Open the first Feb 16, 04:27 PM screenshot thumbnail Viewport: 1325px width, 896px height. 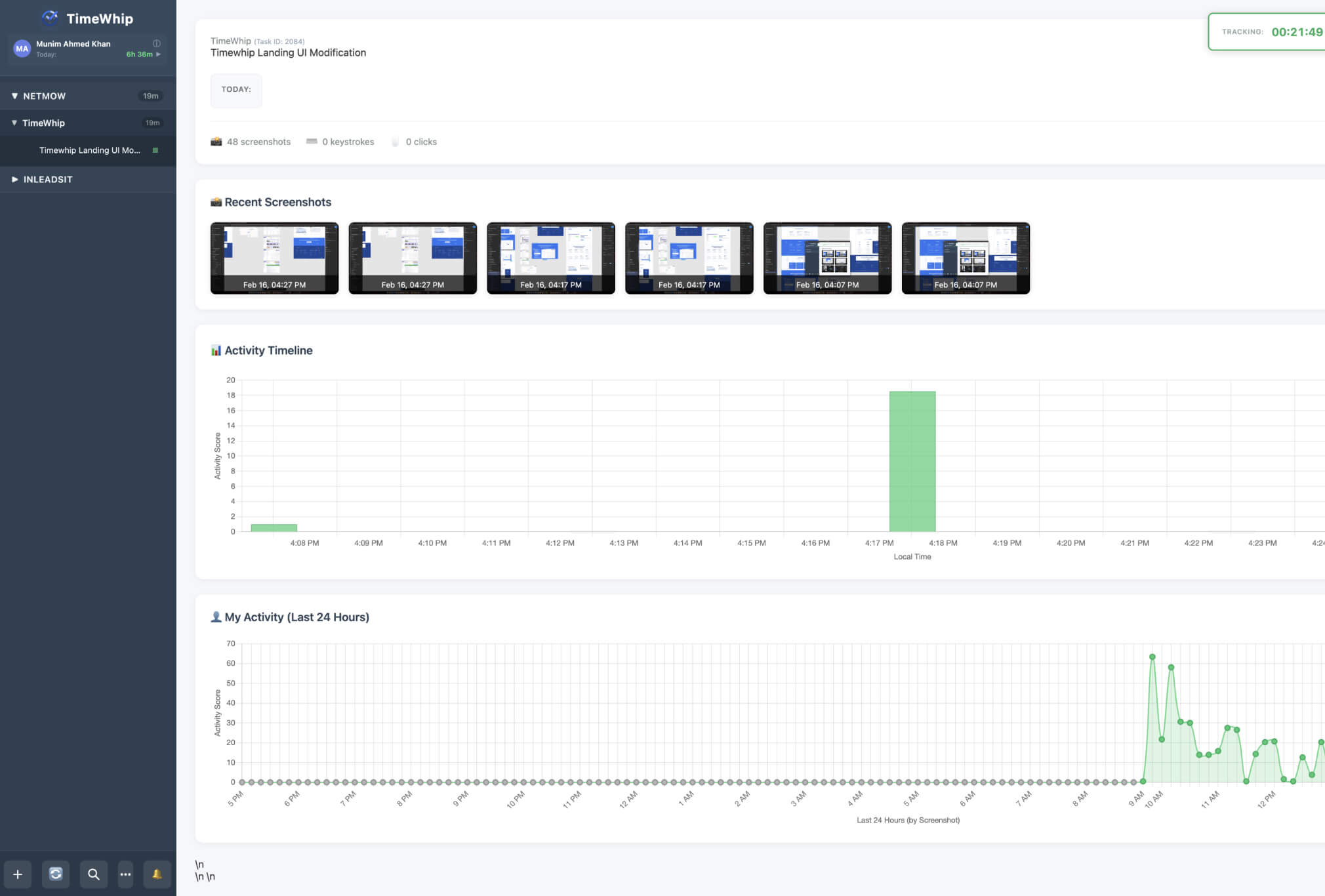[275, 258]
